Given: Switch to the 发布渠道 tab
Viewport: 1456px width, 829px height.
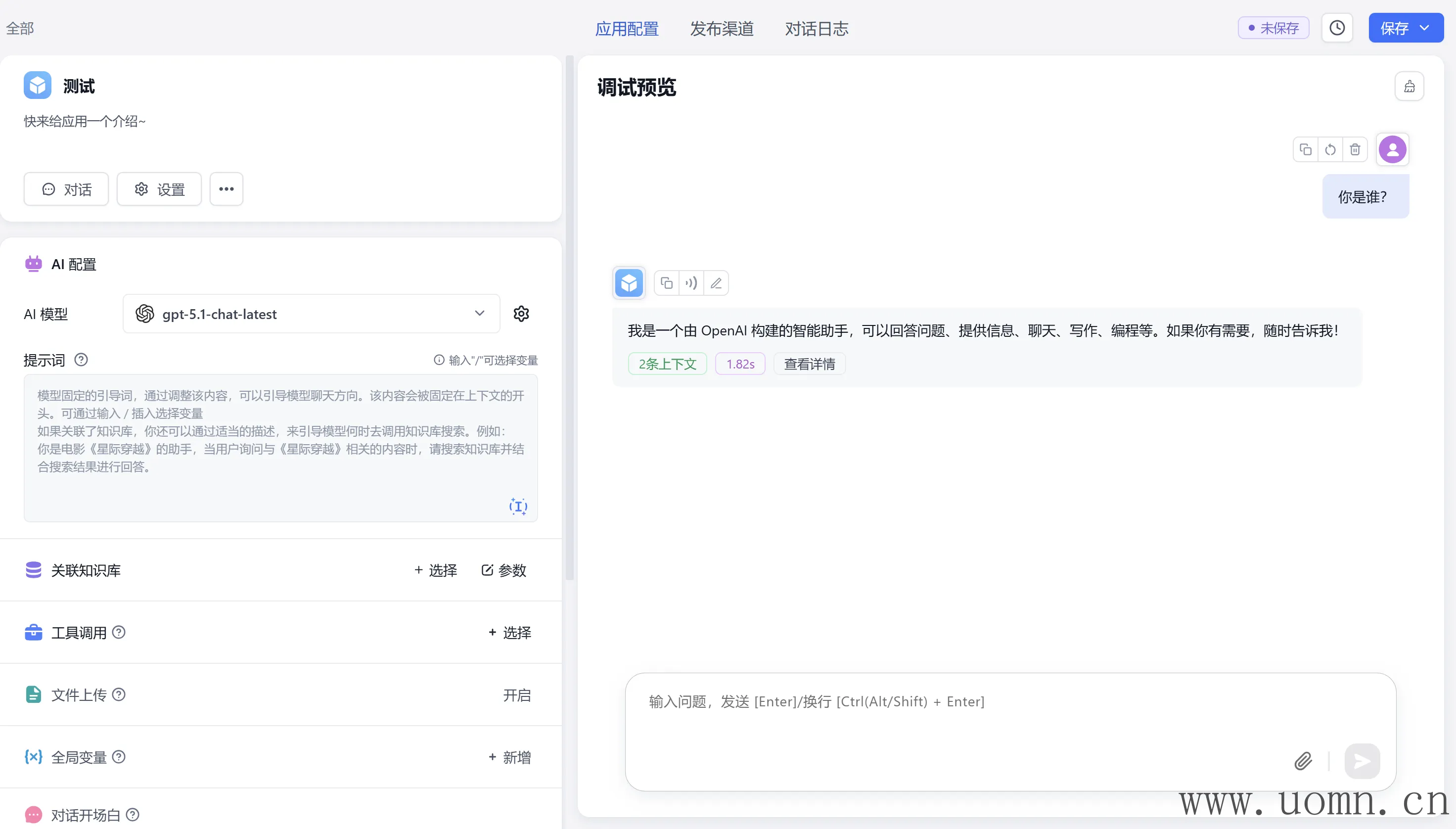Looking at the screenshot, I should tap(721, 29).
